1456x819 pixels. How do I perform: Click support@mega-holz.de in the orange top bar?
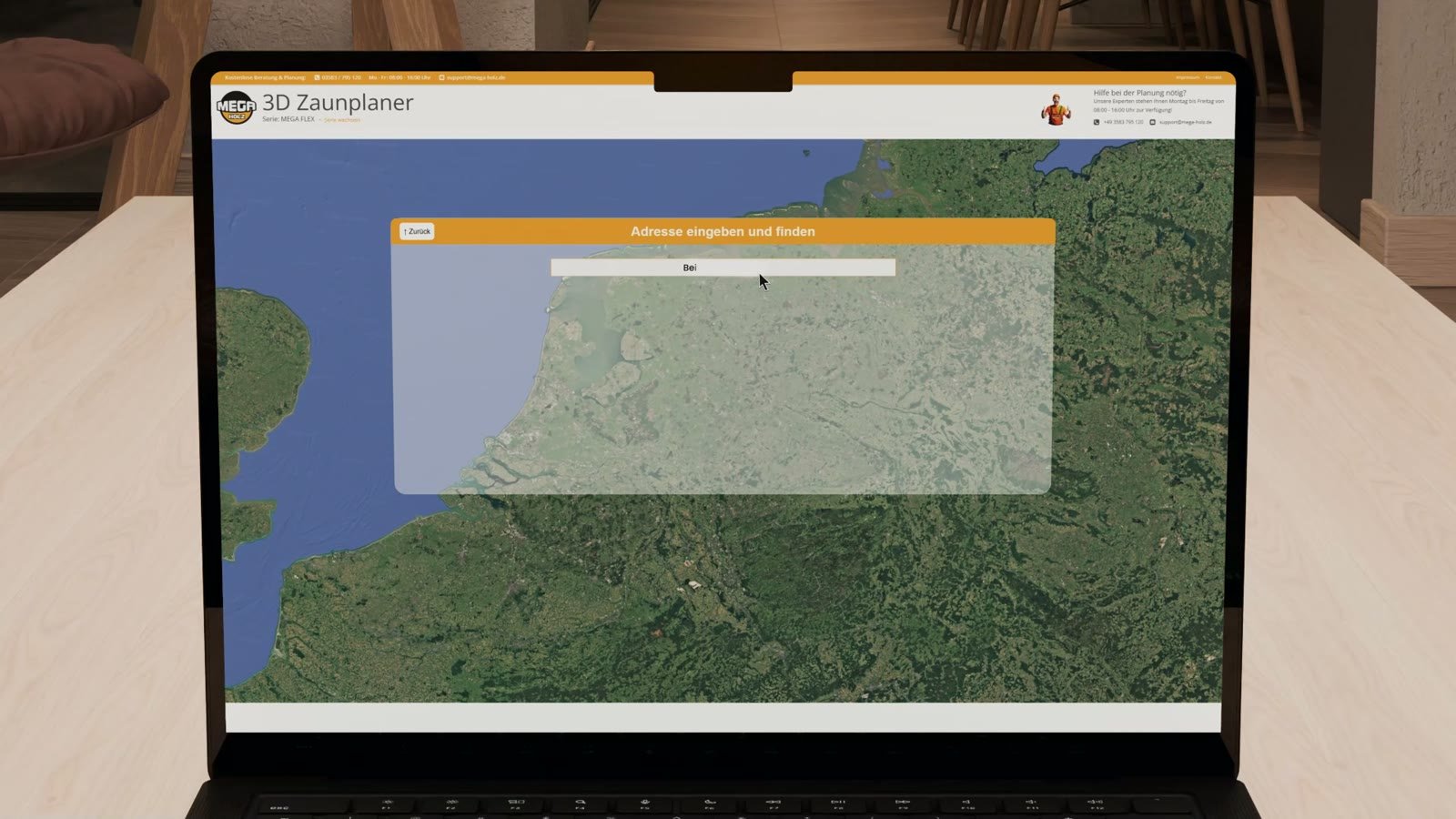click(476, 77)
